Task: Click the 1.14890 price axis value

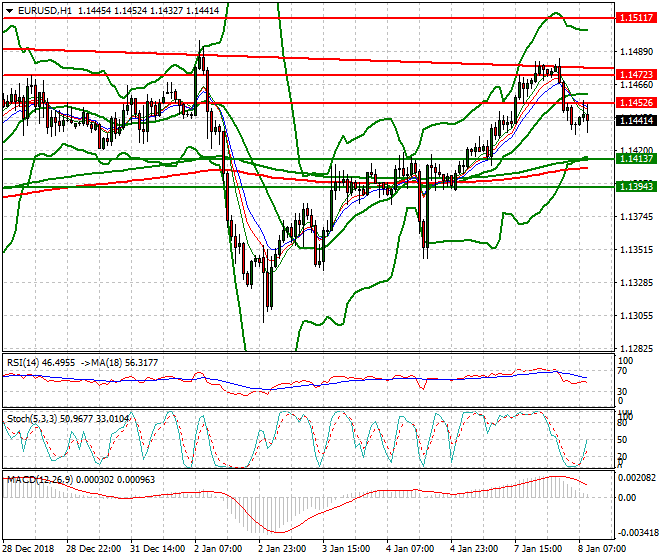Action: (636, 52)
